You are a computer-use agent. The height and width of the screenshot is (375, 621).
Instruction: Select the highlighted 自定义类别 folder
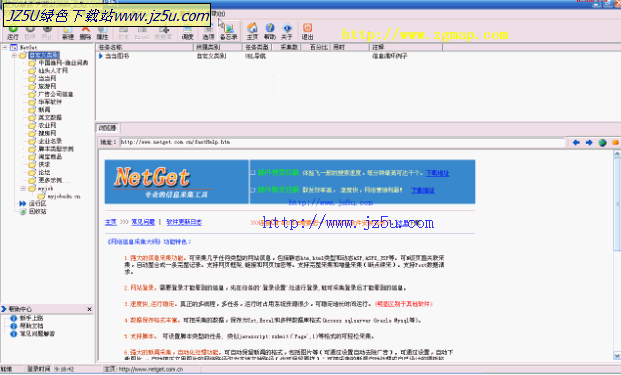tap(44, 55)
